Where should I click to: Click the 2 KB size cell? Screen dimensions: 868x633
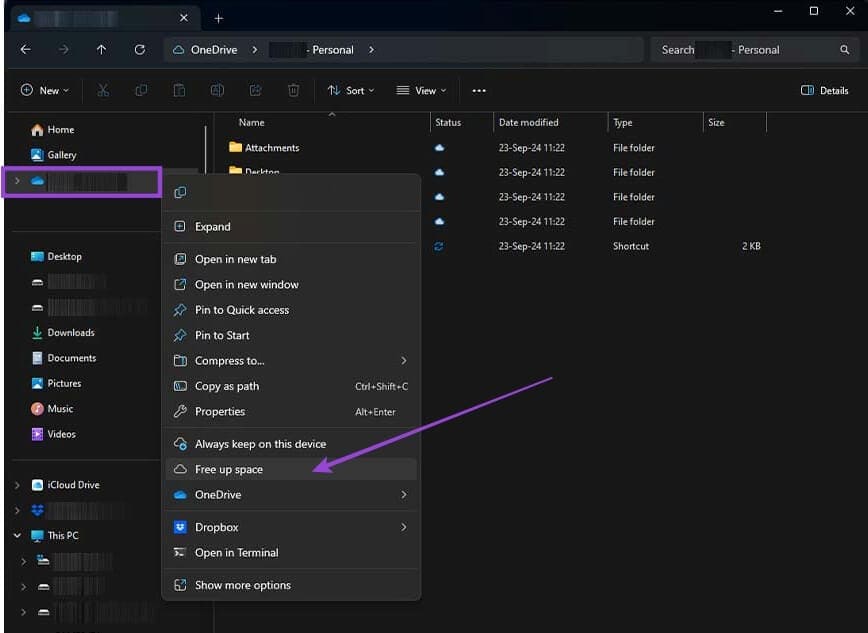(x=751, y=246)
